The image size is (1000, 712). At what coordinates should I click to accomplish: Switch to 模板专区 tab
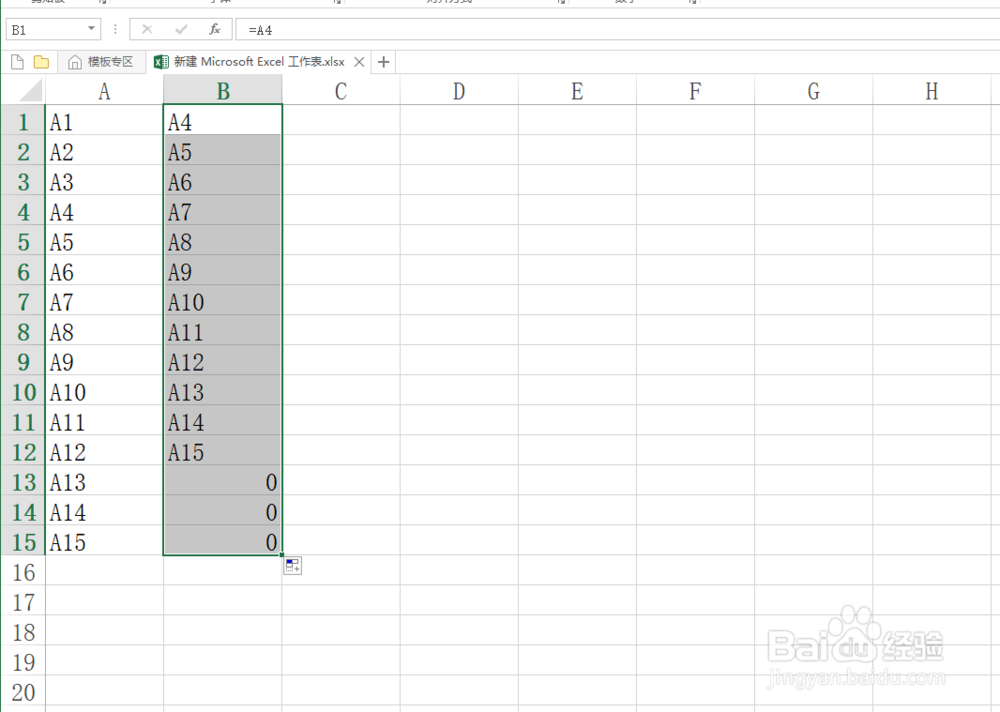pyautogui.click(x=101, y=62)
